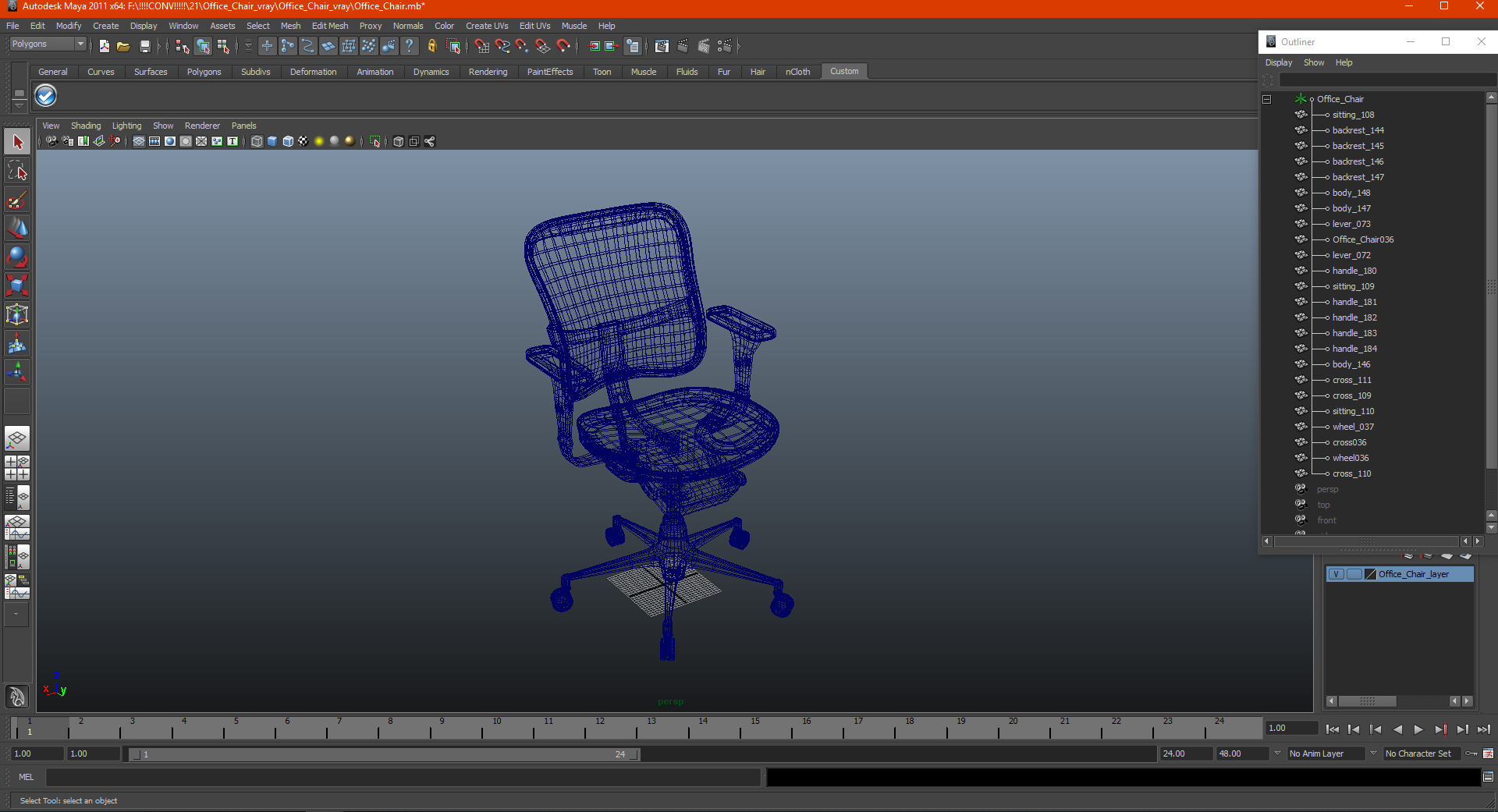1498x812 pixels.
Task: Click the blue checkmark Custom shelf icon
Action: pos(46,96)
